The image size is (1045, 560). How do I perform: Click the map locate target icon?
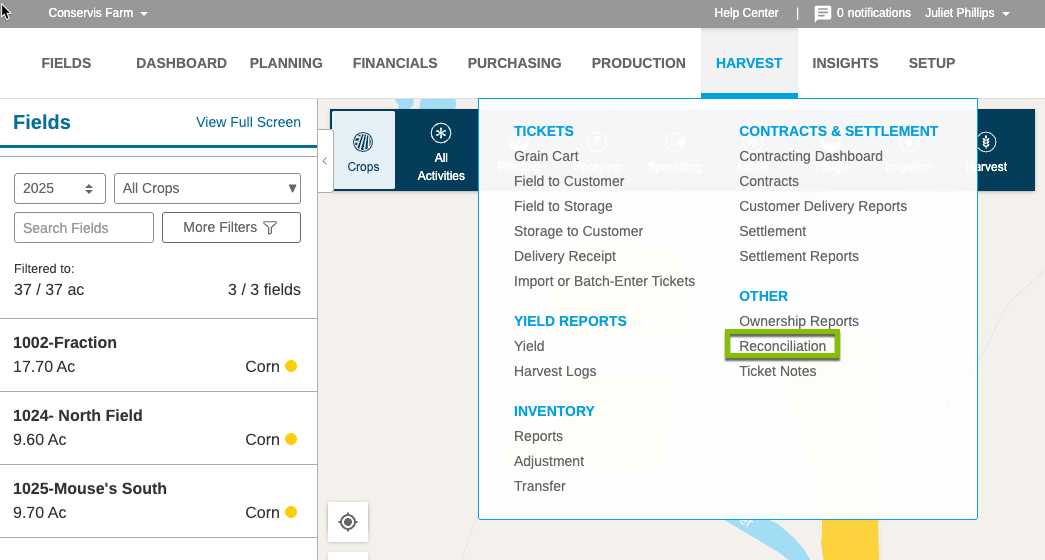click(348, 522)
